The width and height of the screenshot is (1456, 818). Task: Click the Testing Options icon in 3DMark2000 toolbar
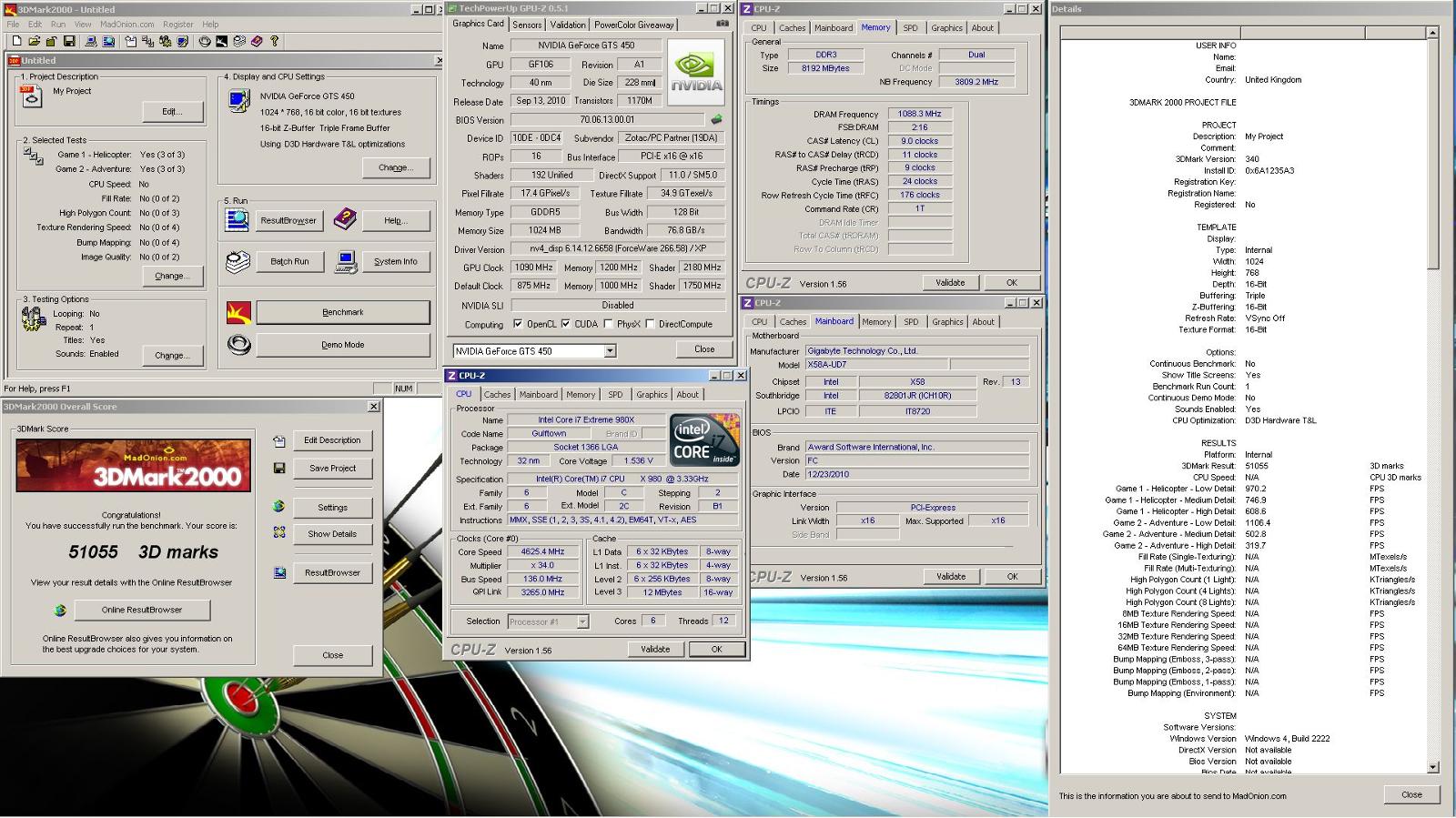[x=165, y=41]
